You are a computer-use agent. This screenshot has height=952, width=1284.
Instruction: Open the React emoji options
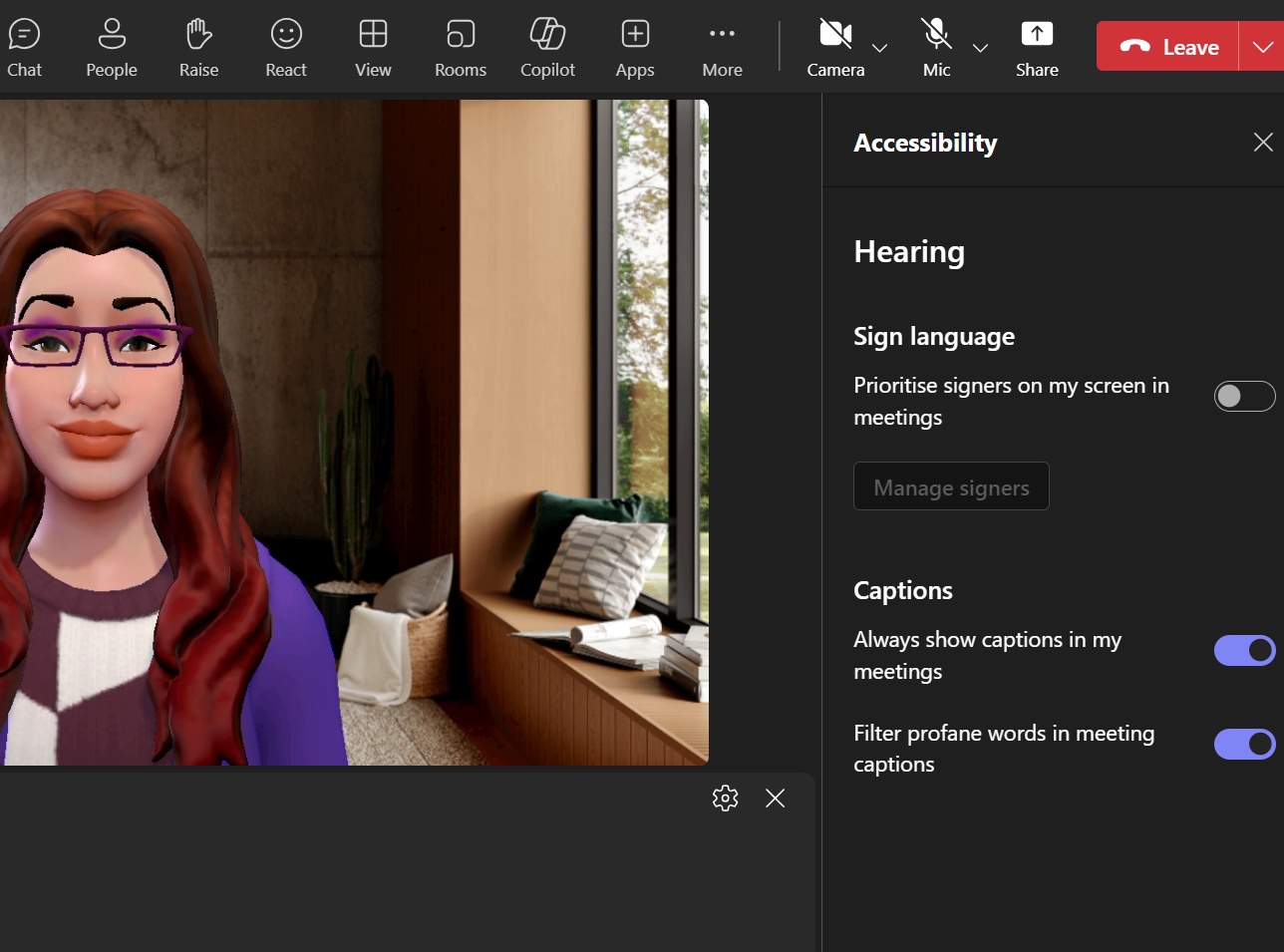pyautogui.click(x=285, y=45)
